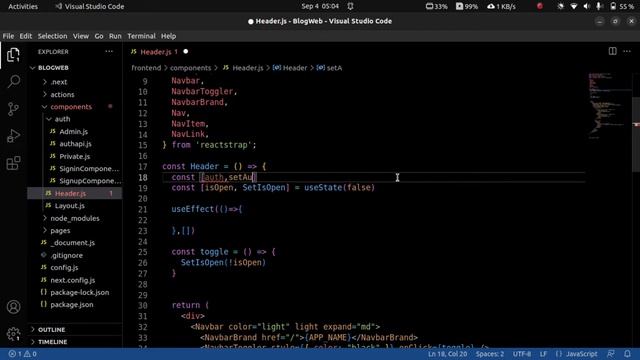This screenshot has width=640, height=360.
Task: Open the Extensions view icon
Action: (13, 163)
